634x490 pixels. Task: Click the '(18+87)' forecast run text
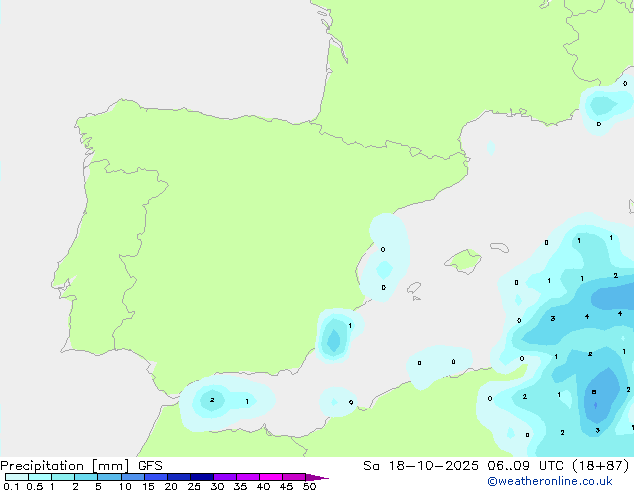click(x=601, y=466)
